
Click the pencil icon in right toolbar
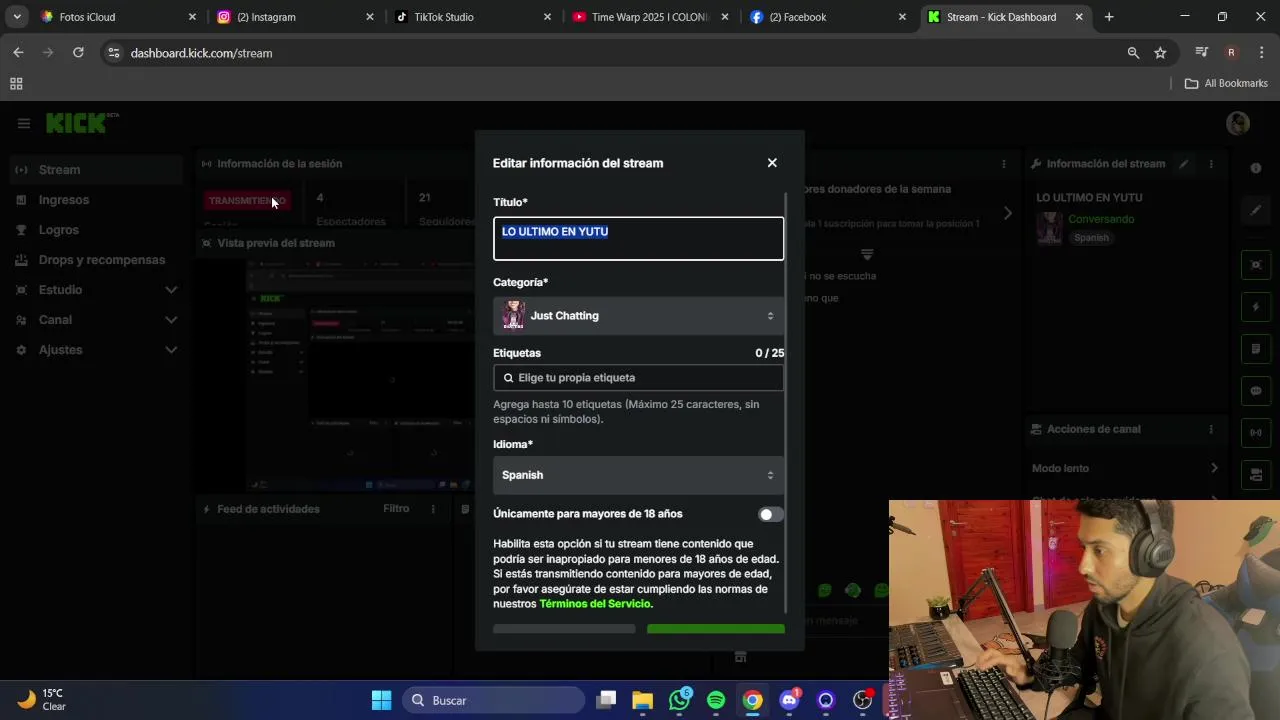coord(1256,211)
